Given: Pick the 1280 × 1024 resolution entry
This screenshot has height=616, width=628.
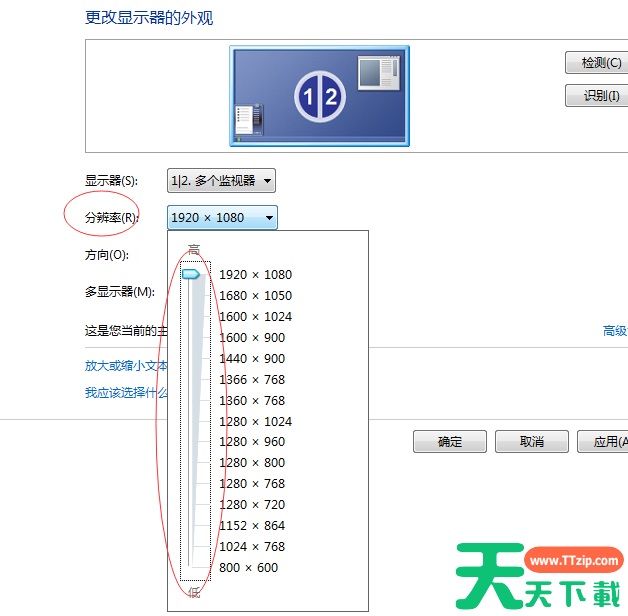Looking at the screenshot, I should (x=255, y=422).
